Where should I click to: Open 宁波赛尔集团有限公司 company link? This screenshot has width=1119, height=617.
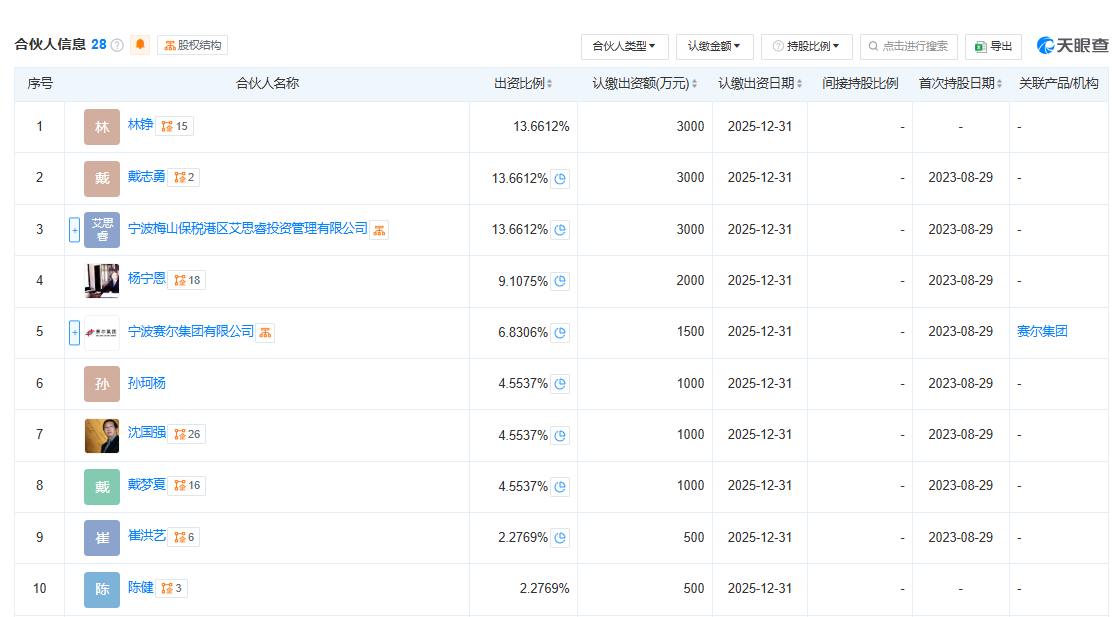pyautogui.click(x=191, y=331)
